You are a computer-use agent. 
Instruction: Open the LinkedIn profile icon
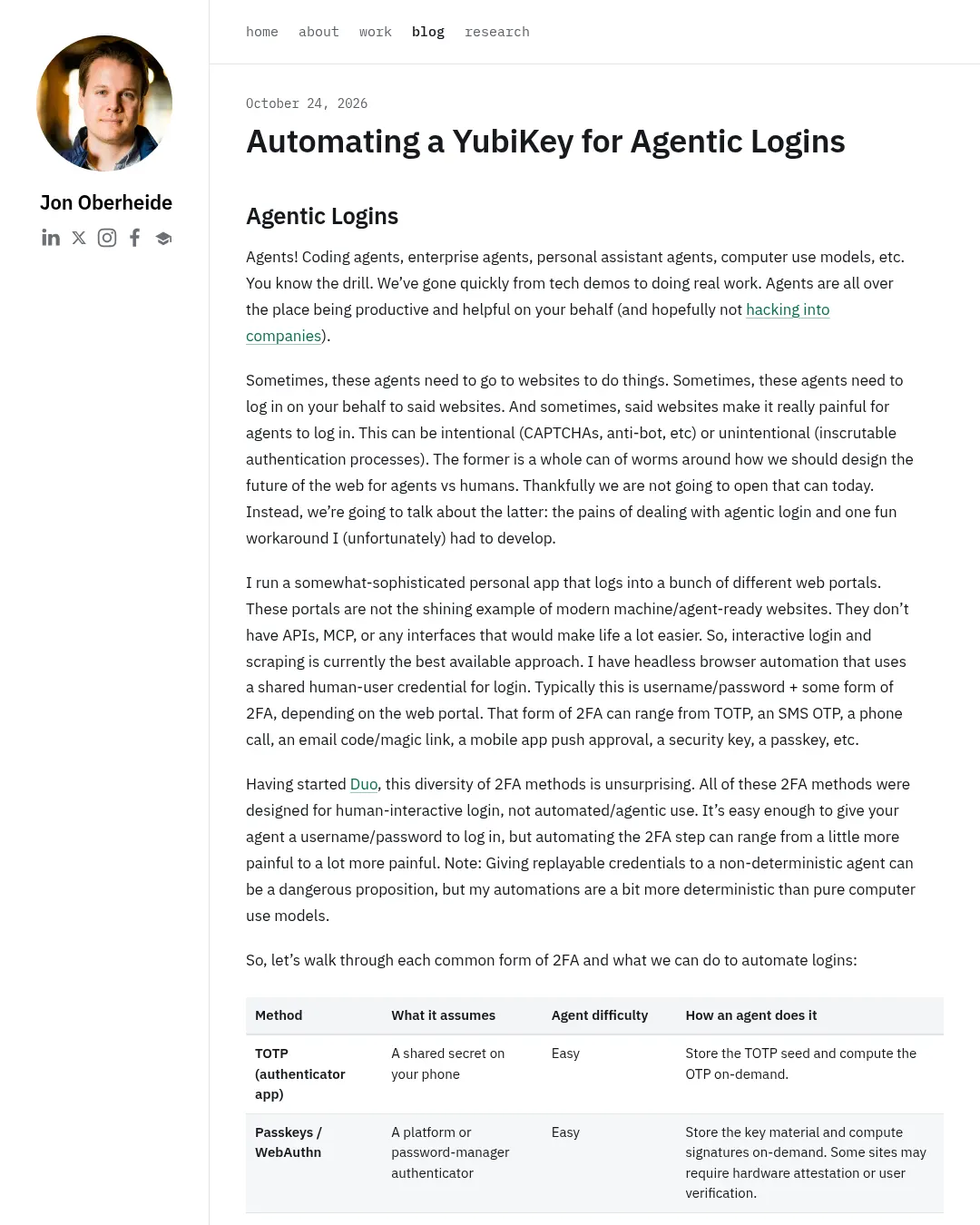(51, 238)
